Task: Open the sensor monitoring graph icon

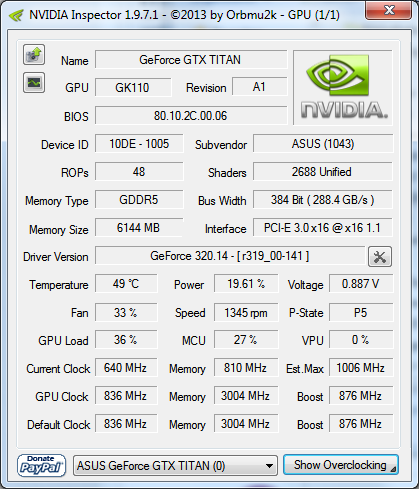Action: click(x=34, y=82)
